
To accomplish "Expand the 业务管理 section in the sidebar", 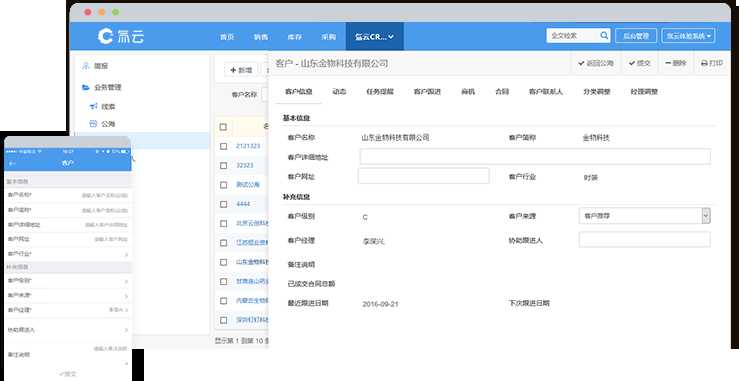I will [108, 87].
